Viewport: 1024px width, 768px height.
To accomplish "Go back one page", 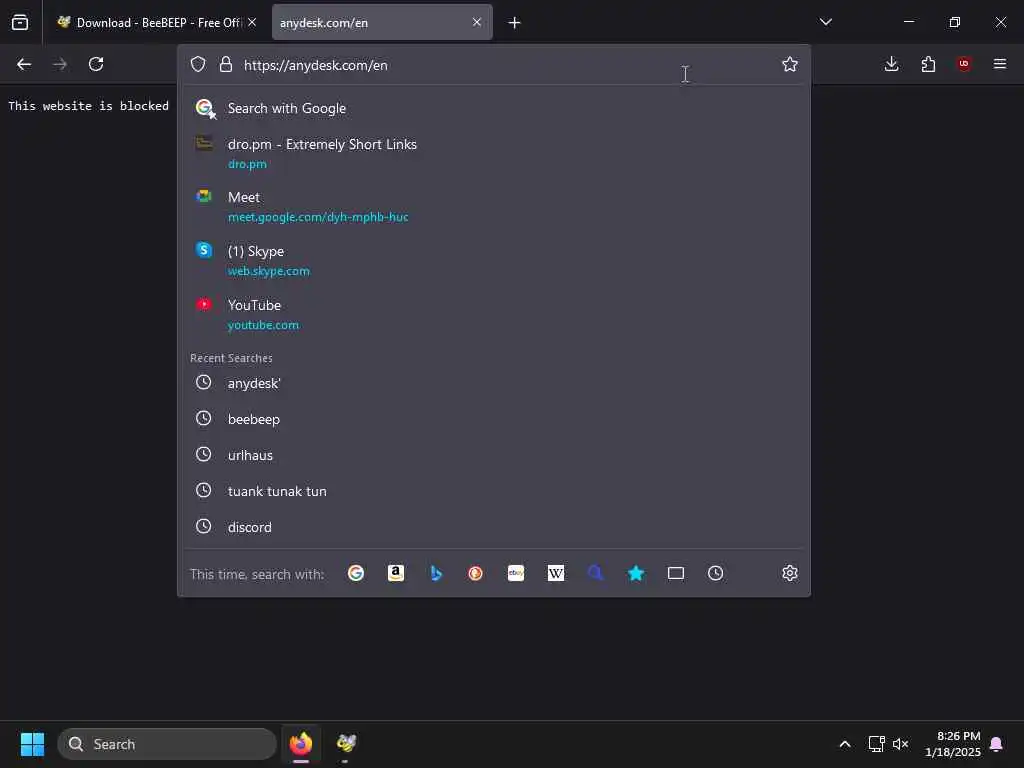I will [x=24, y=64].
